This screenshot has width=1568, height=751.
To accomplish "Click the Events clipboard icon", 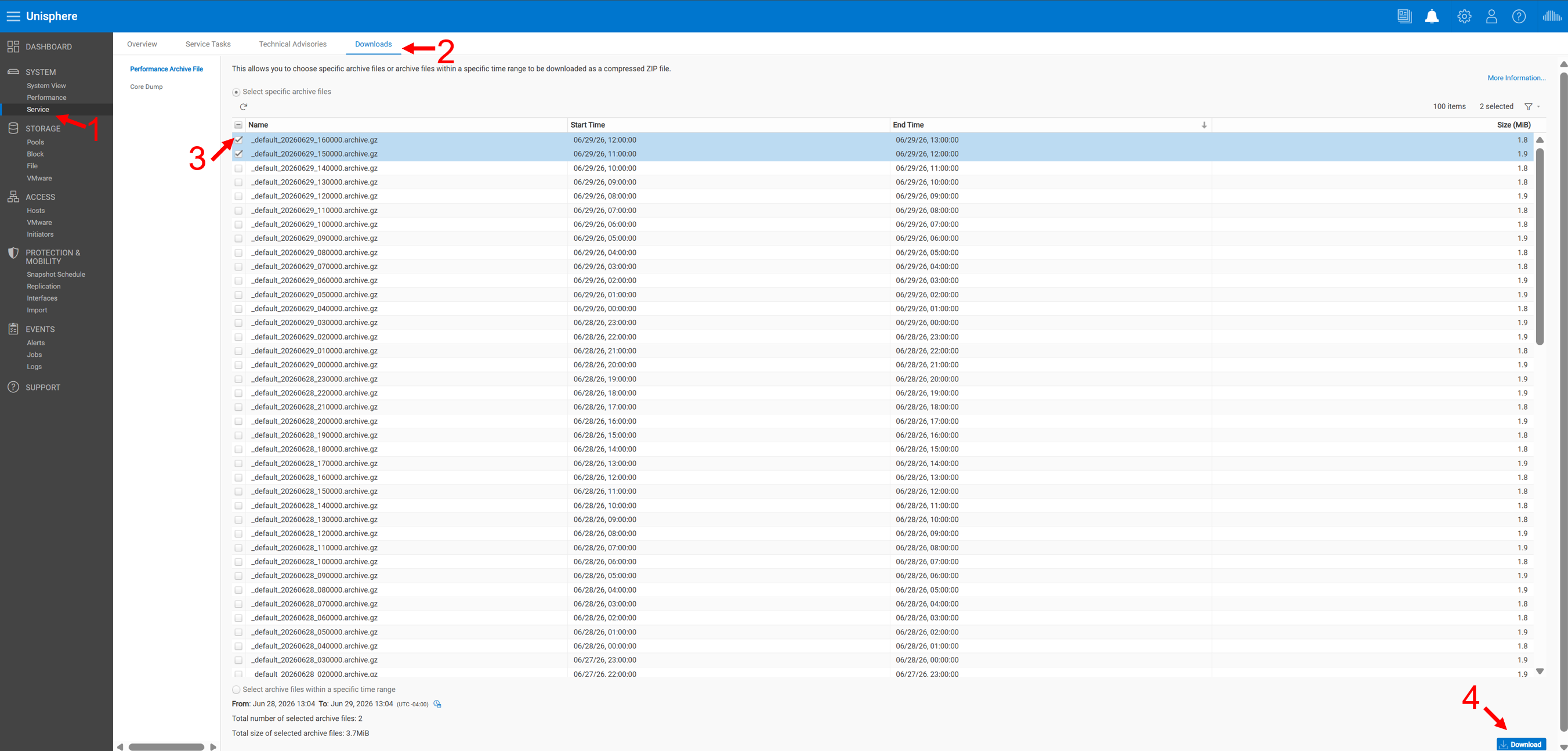I will [x=13, y=329].
